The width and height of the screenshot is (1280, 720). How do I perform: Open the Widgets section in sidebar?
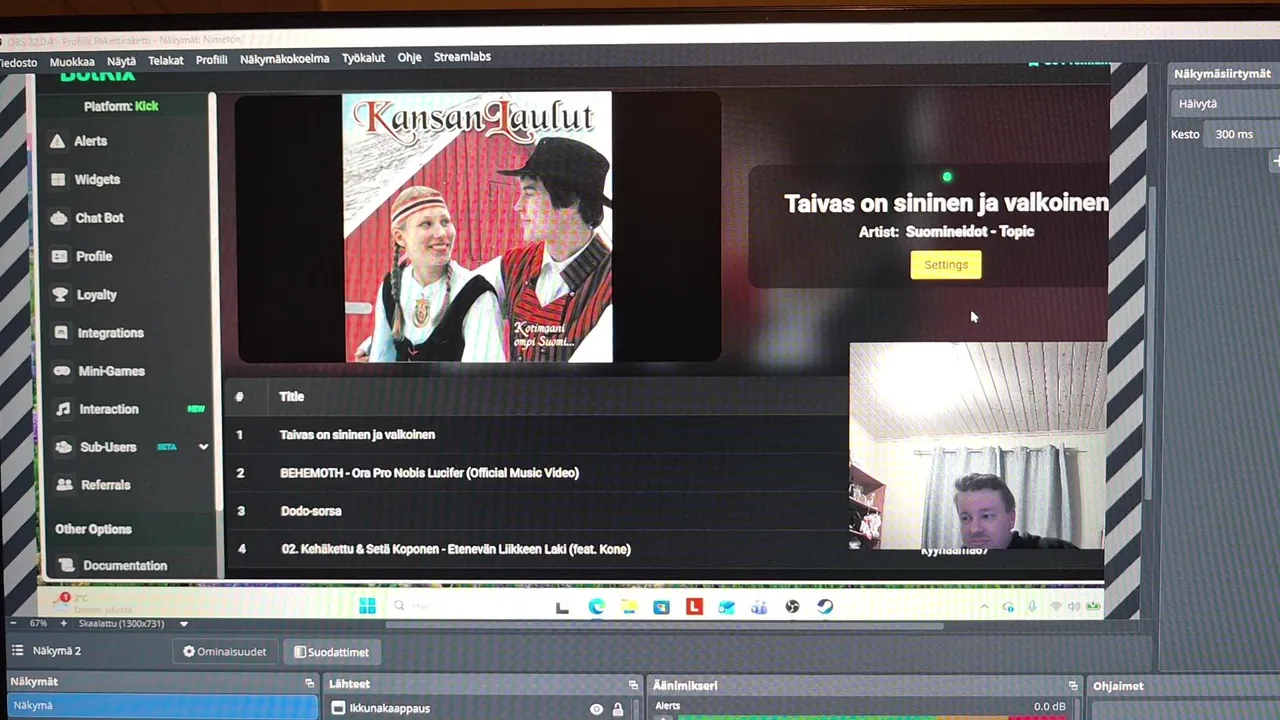click(96, 180)
